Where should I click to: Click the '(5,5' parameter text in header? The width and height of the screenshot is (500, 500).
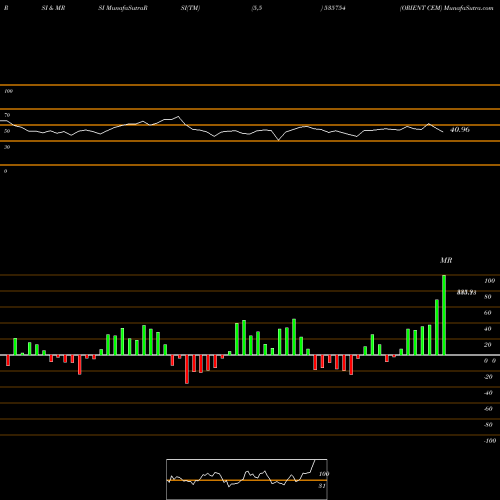coord(257,8)
